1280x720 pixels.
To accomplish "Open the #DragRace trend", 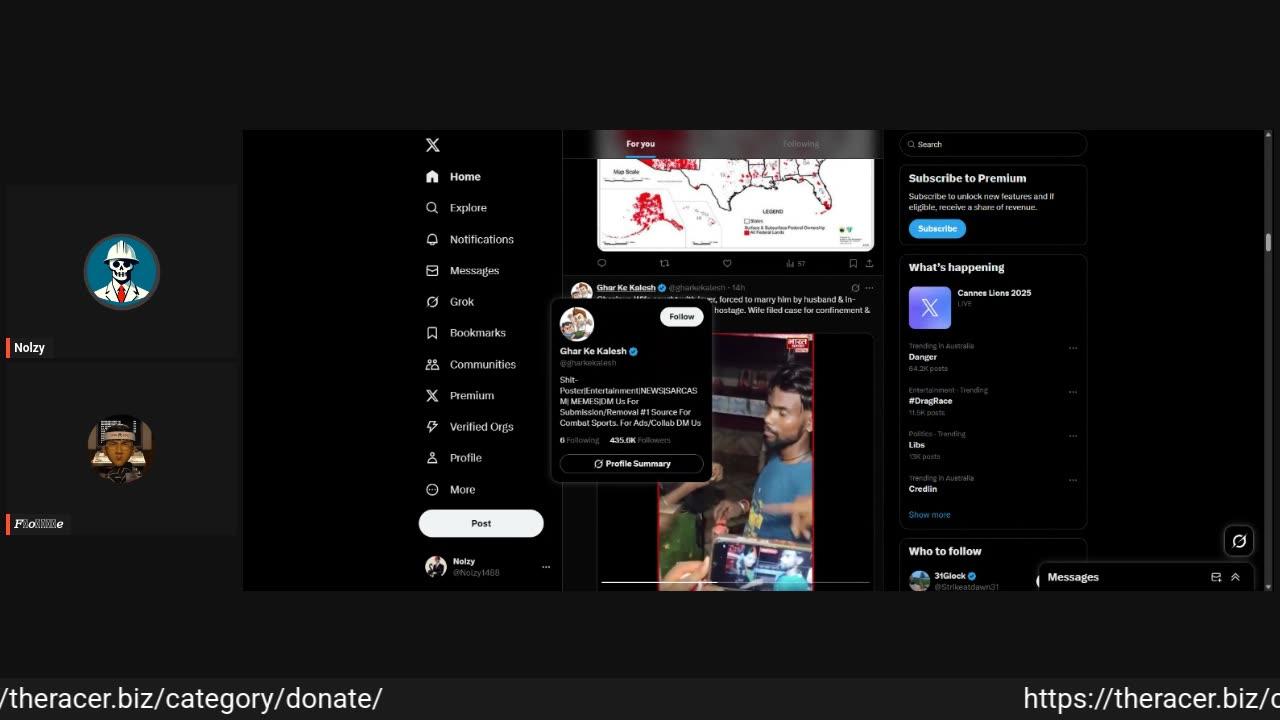I will click(x=930, y=401).
